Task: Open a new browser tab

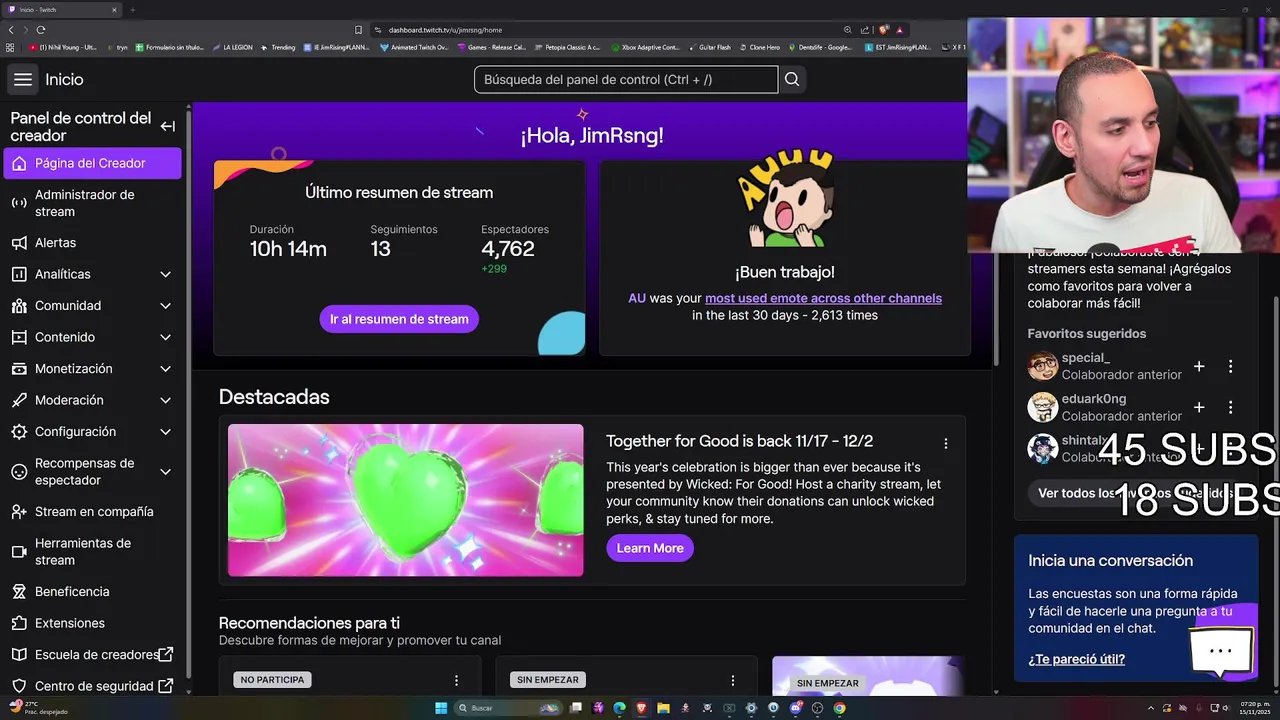Action: point(132,10)
